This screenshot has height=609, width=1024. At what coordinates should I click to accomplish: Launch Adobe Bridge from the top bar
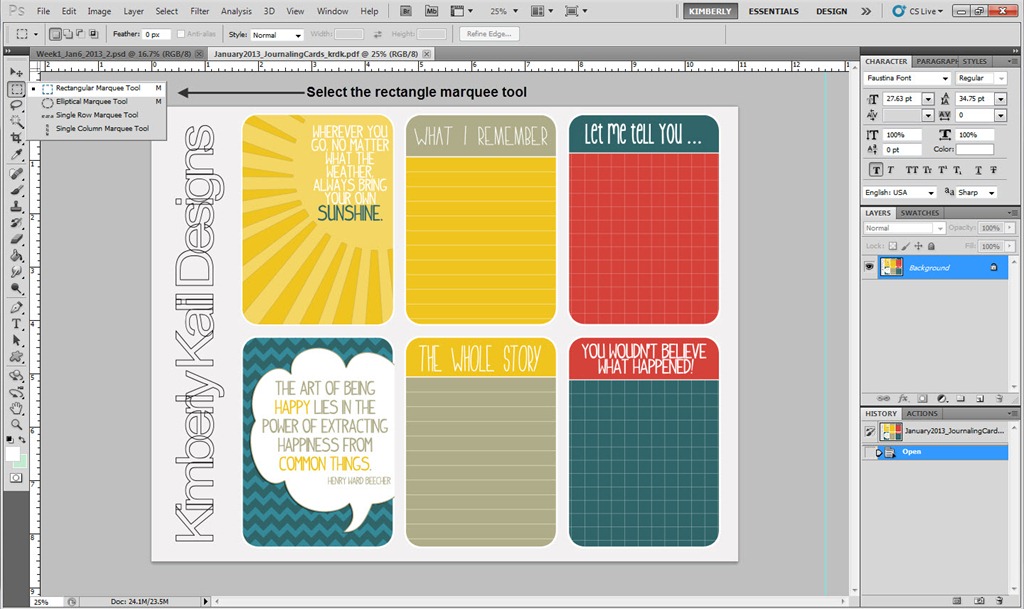(x=404, y=11)
